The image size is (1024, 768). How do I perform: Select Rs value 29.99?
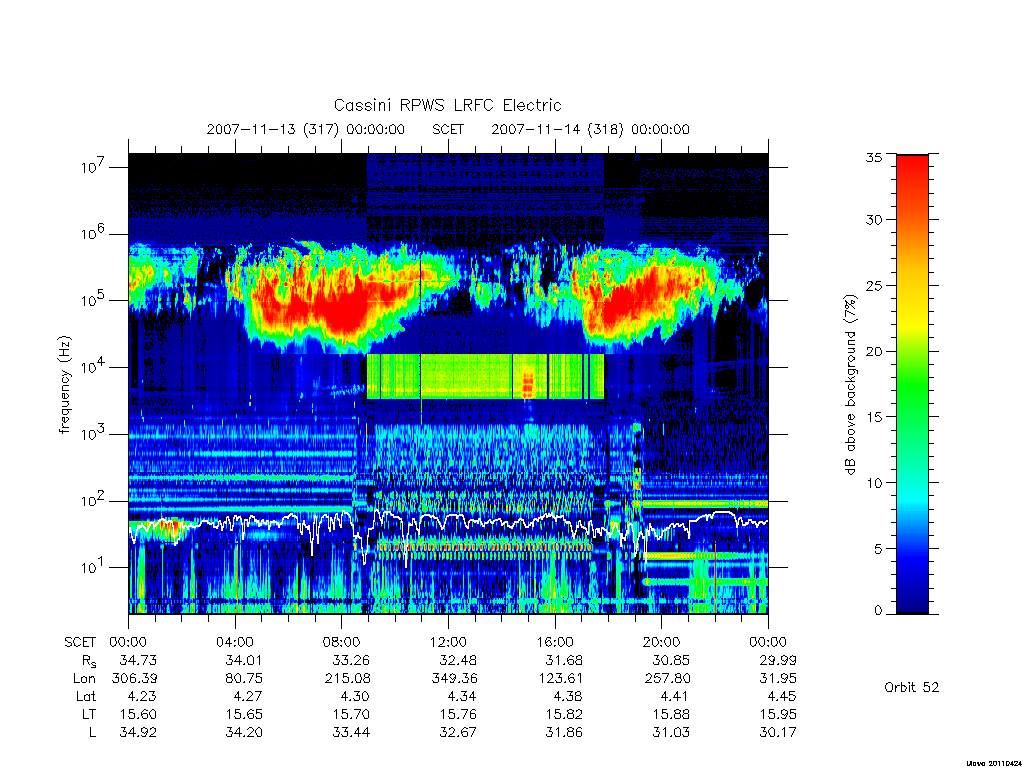(x=778, y=660)
